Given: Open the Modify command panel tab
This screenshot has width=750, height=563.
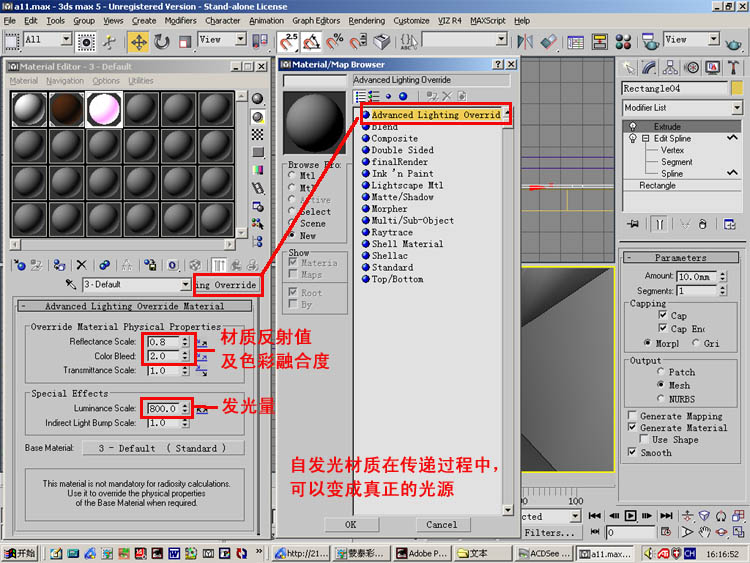Looking at the screenshot, I should tap(649, 68).
